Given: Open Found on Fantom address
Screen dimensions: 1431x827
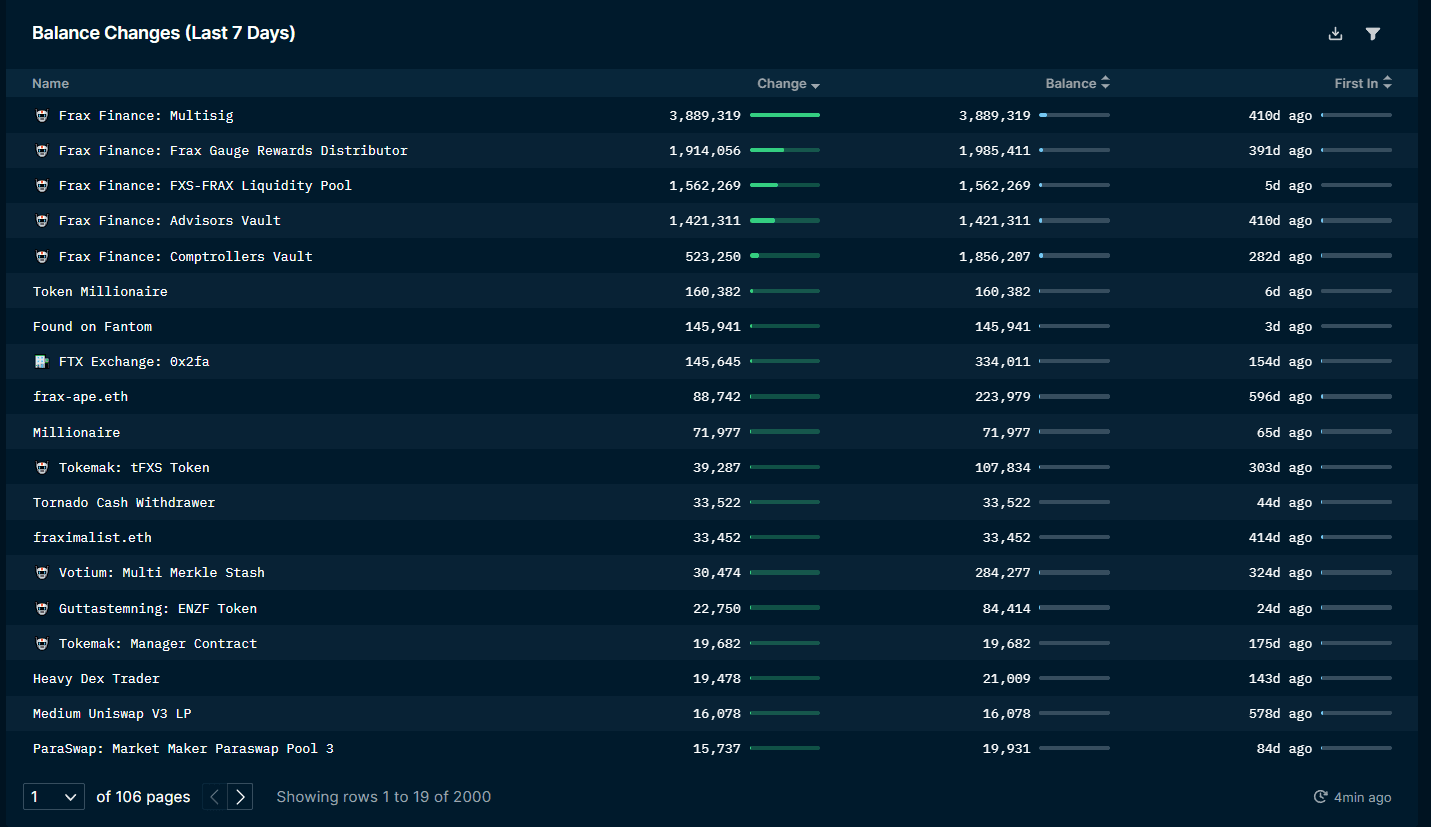Looking at the screenshot, I should click(x=92, y=327).
